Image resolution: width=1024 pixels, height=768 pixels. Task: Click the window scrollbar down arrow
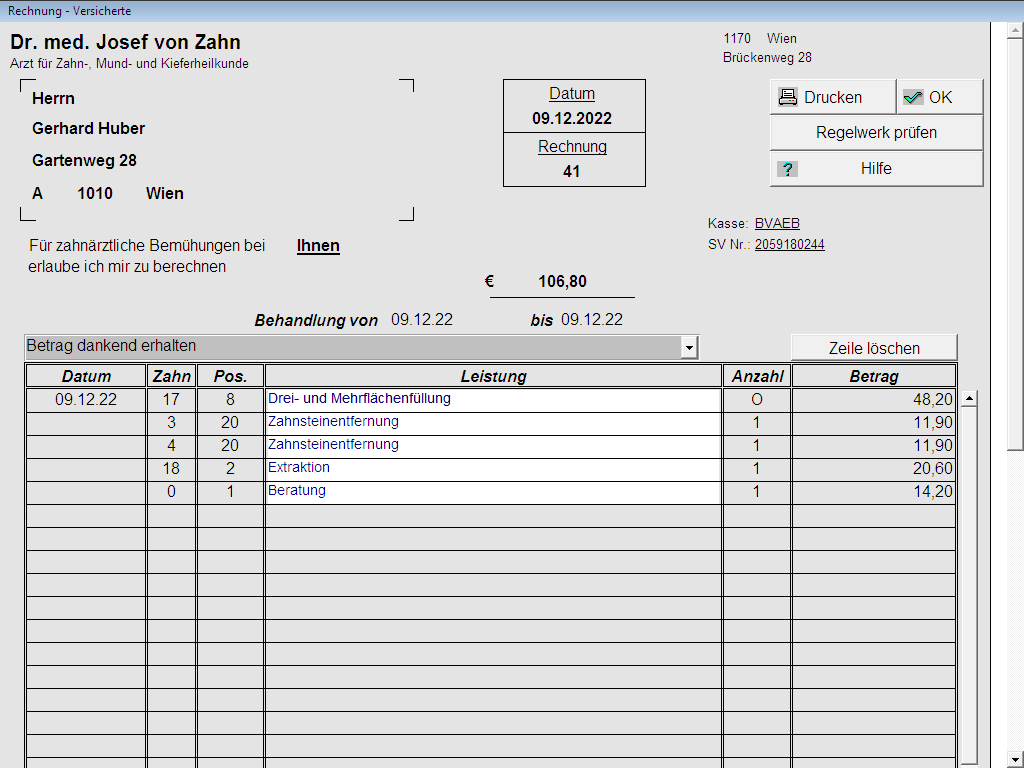(1015, 758)
